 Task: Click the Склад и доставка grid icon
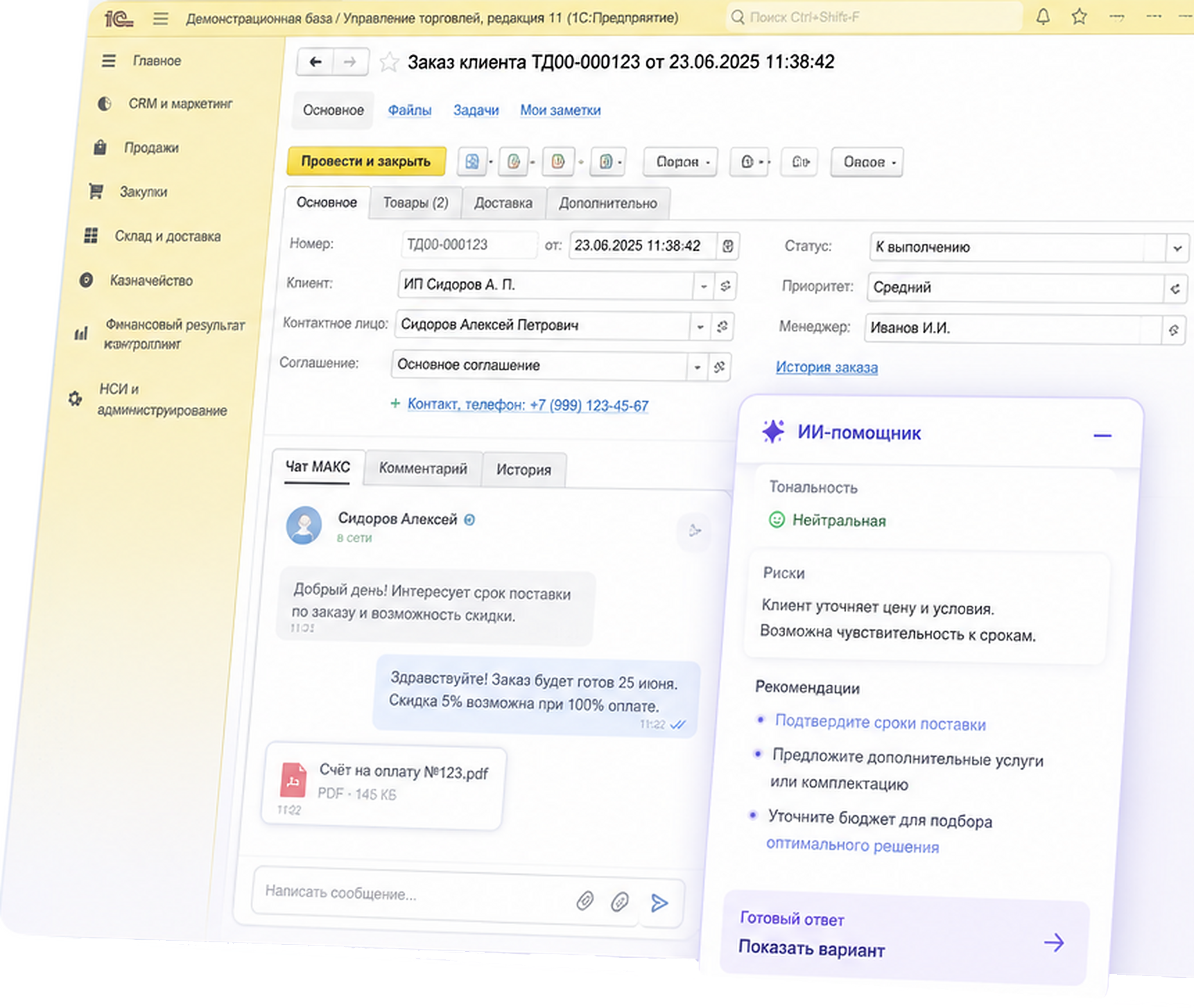[91, 236]
